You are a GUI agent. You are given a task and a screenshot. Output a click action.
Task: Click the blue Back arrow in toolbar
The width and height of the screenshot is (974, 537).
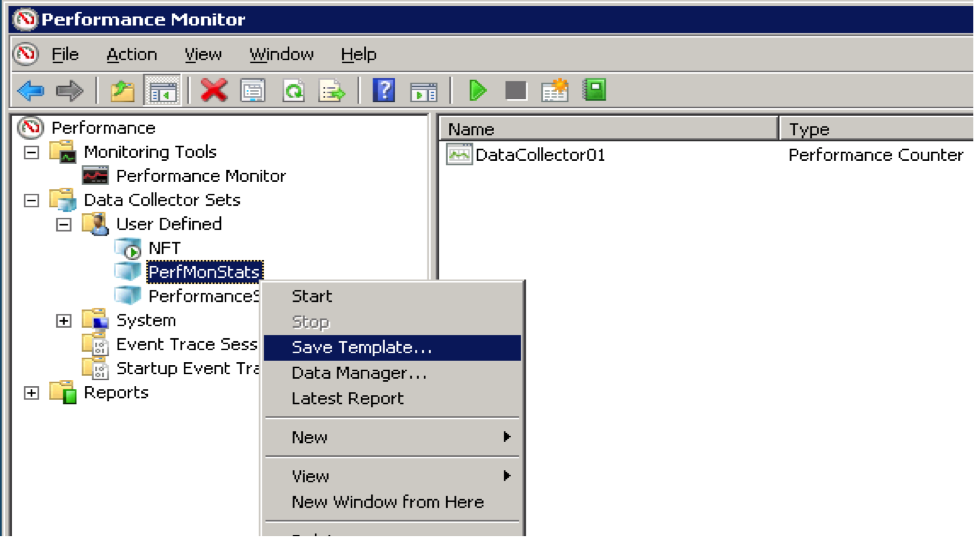tap(30, 91)
